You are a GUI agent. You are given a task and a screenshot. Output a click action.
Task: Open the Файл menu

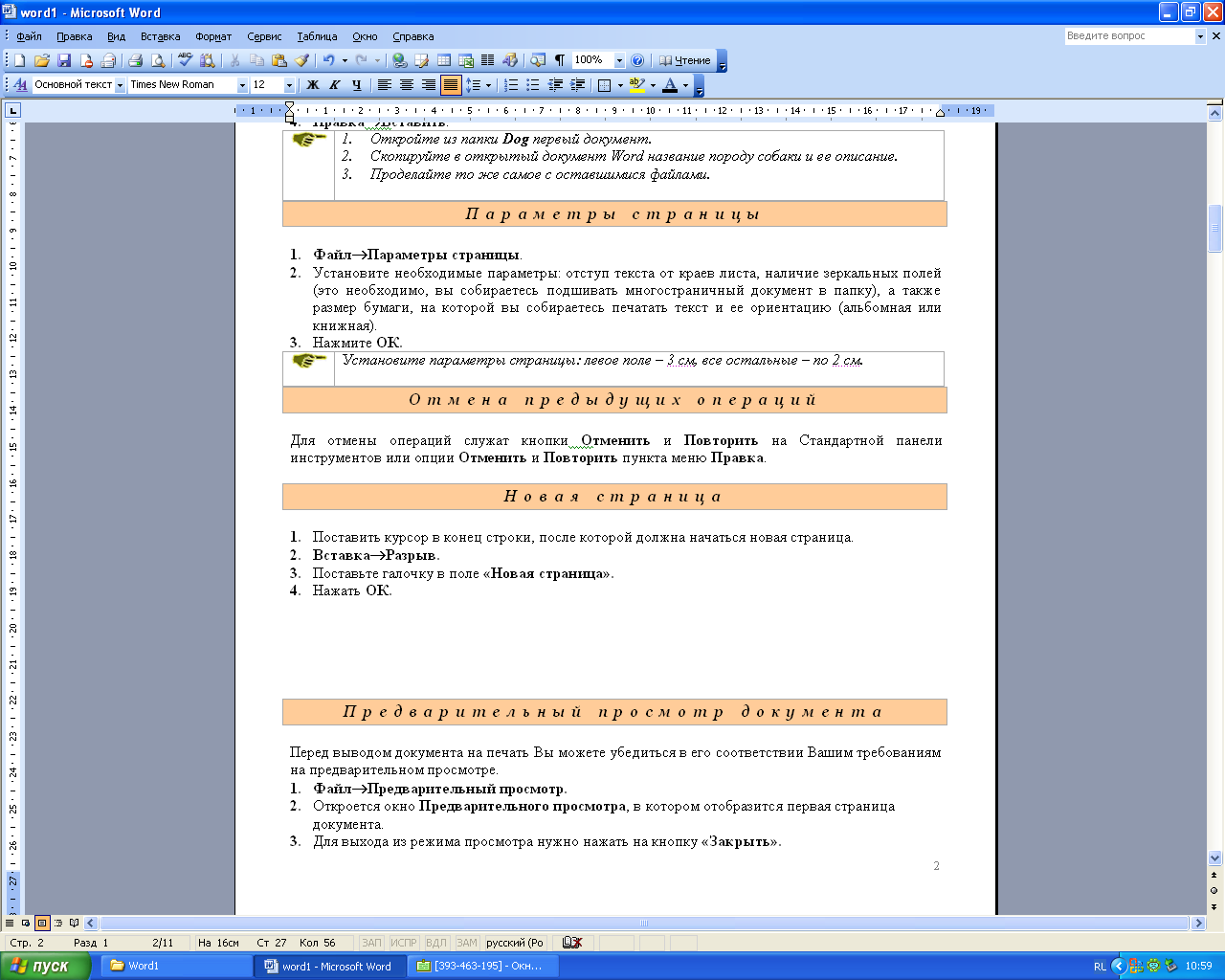pyautogui.click(x=30, y=36)
